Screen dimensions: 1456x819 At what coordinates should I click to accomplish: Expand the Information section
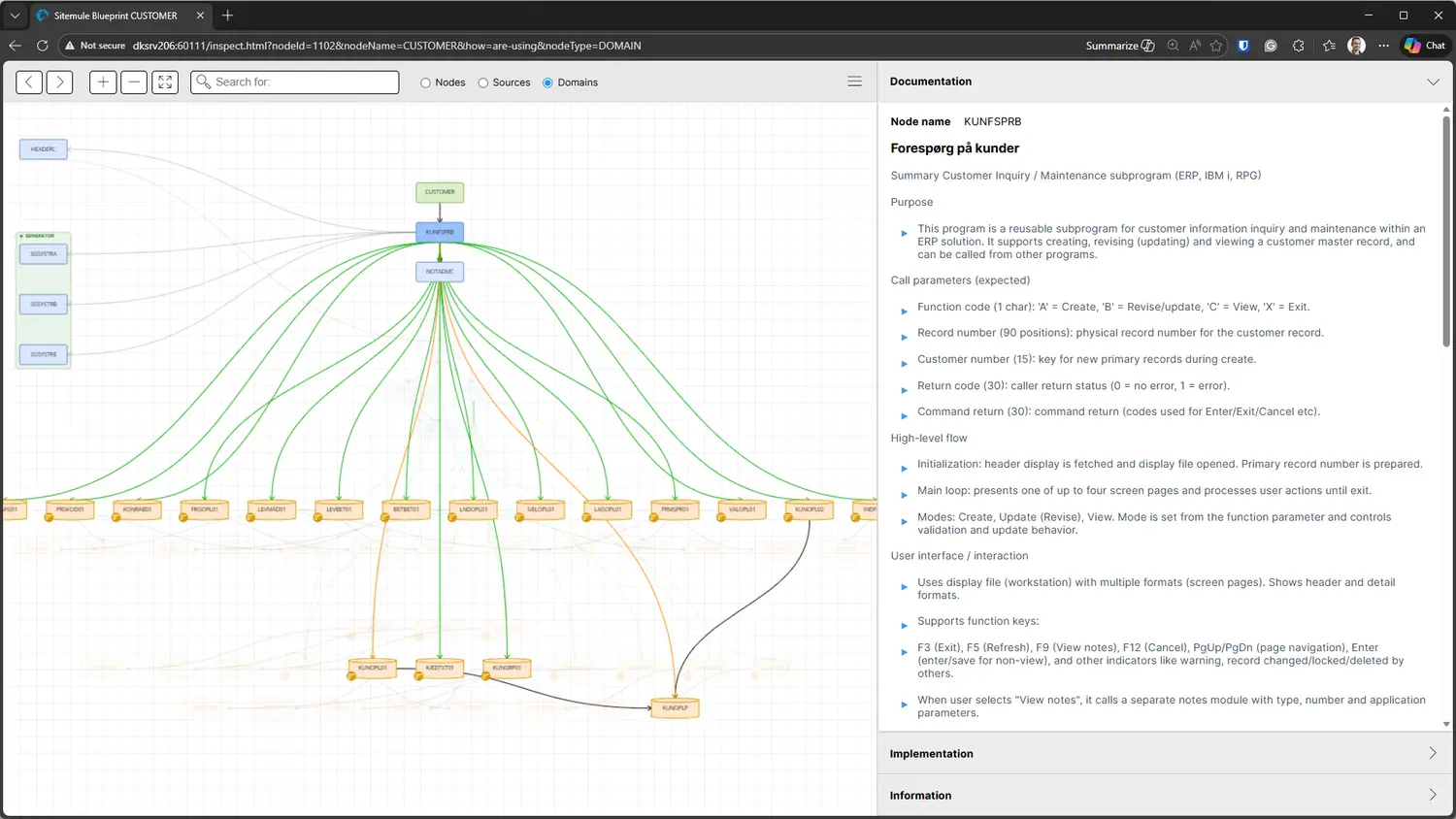point(1165,795)
